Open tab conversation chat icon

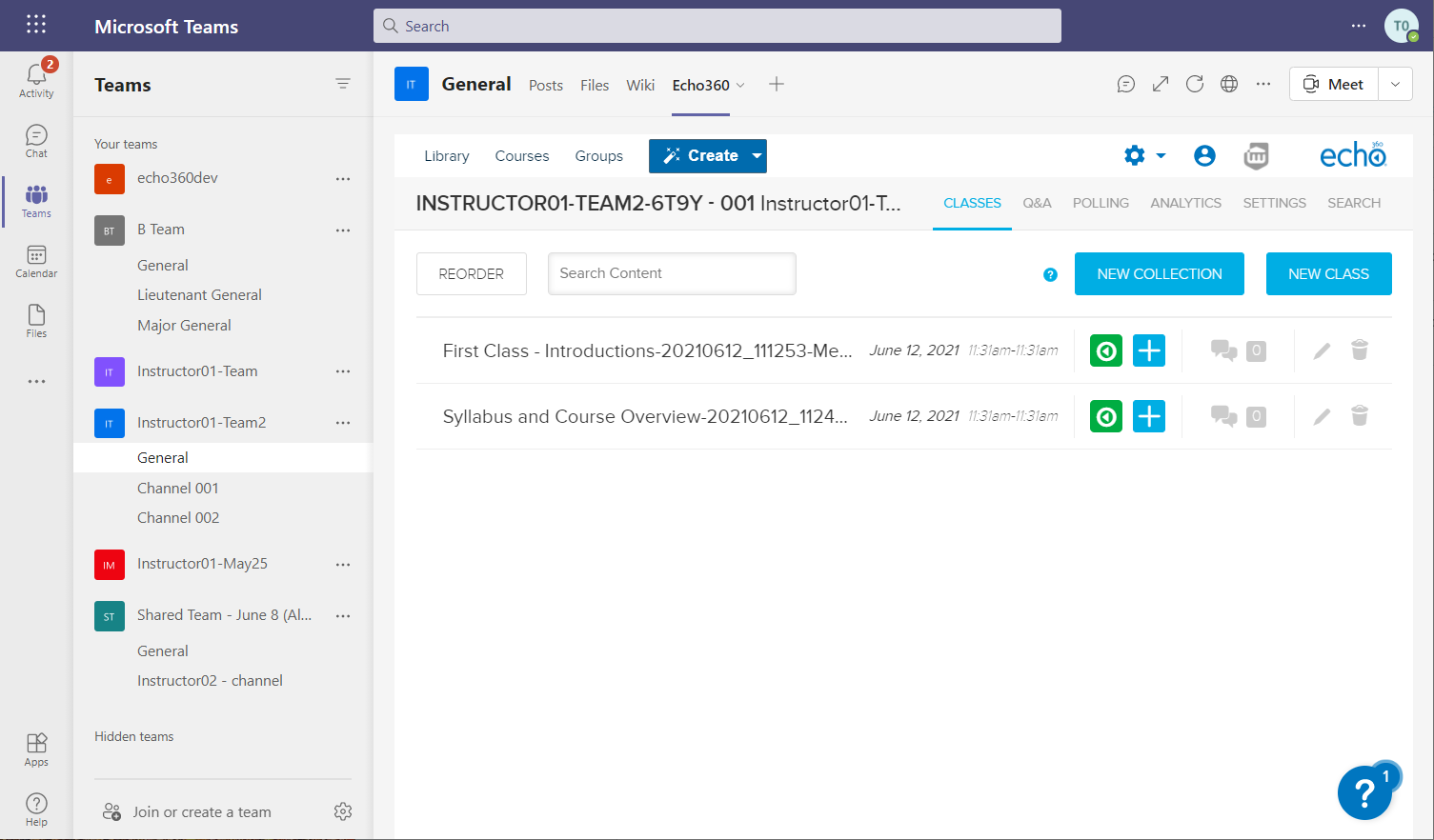[1126, 84]
